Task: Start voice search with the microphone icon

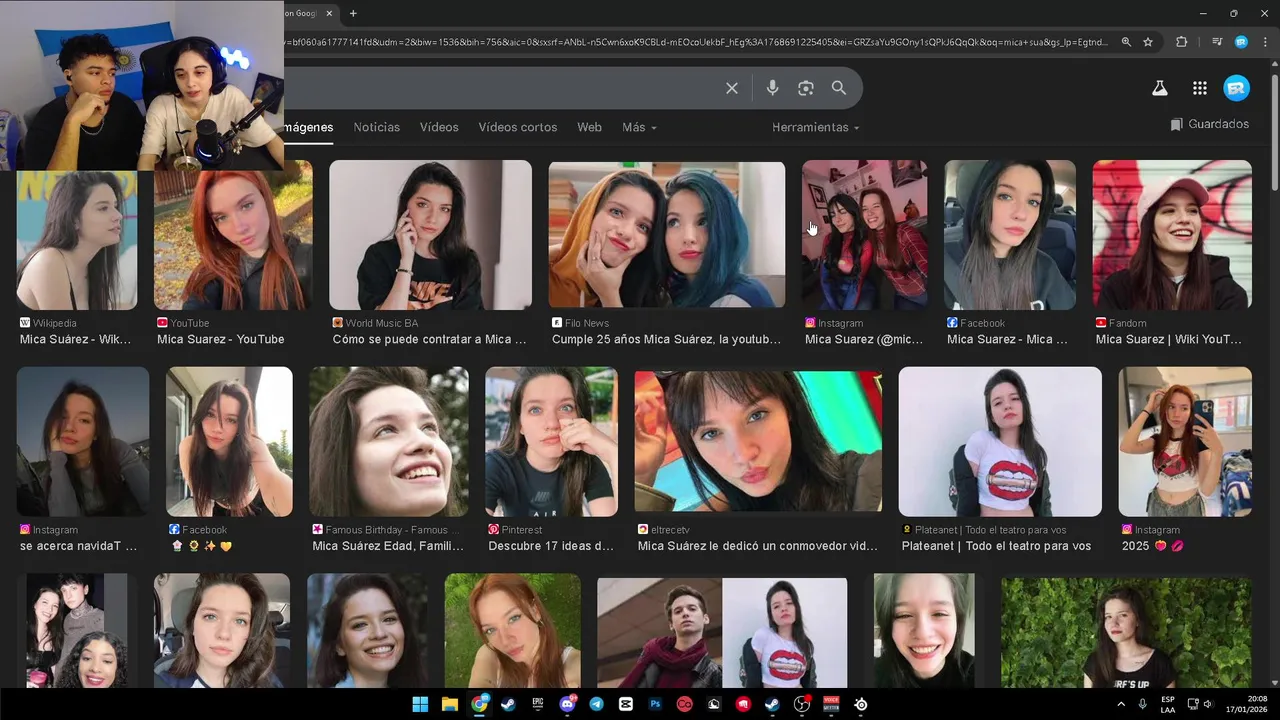Action: (x=772, y=88)
